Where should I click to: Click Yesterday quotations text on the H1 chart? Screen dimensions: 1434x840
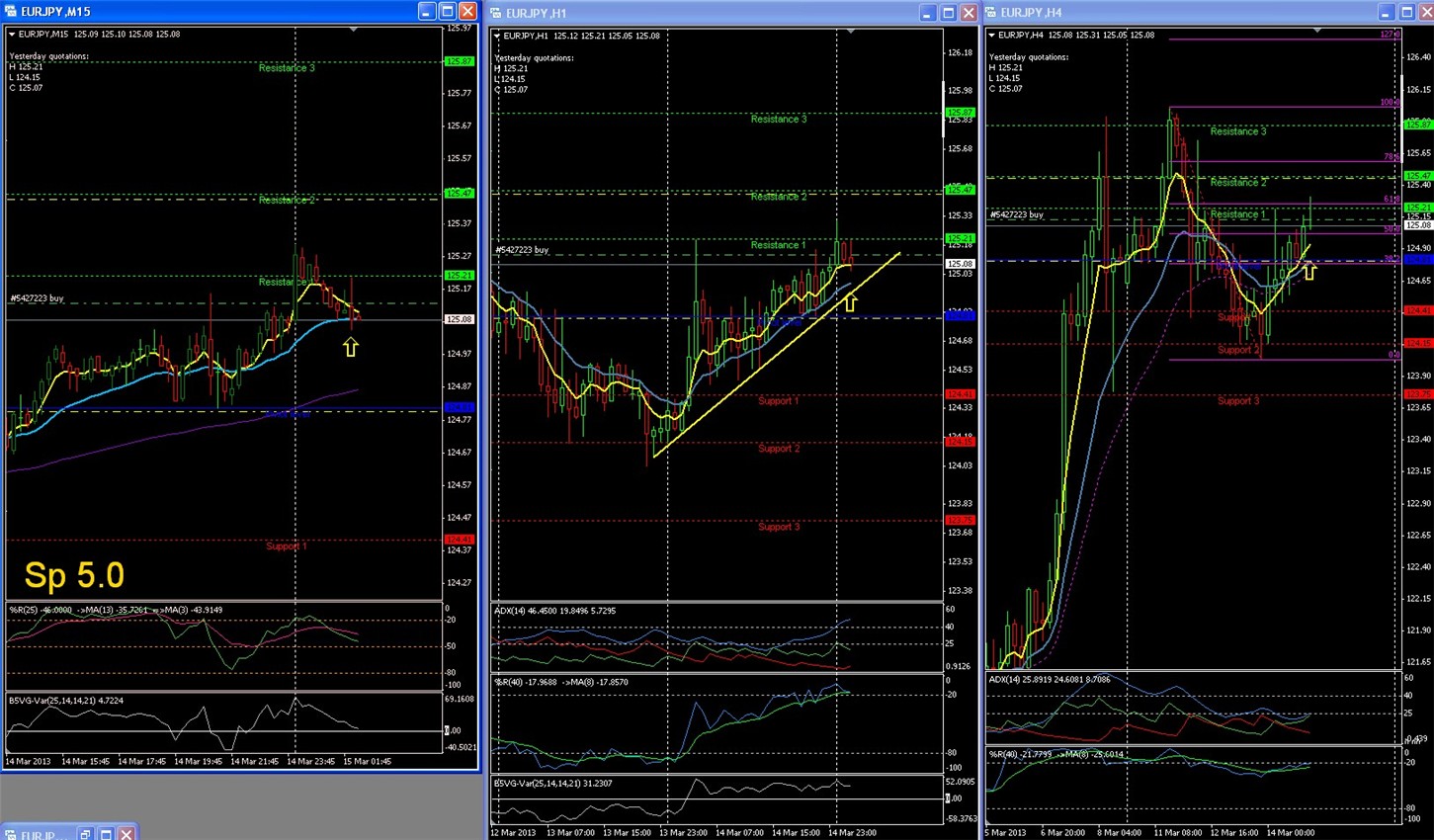point(535,58)
